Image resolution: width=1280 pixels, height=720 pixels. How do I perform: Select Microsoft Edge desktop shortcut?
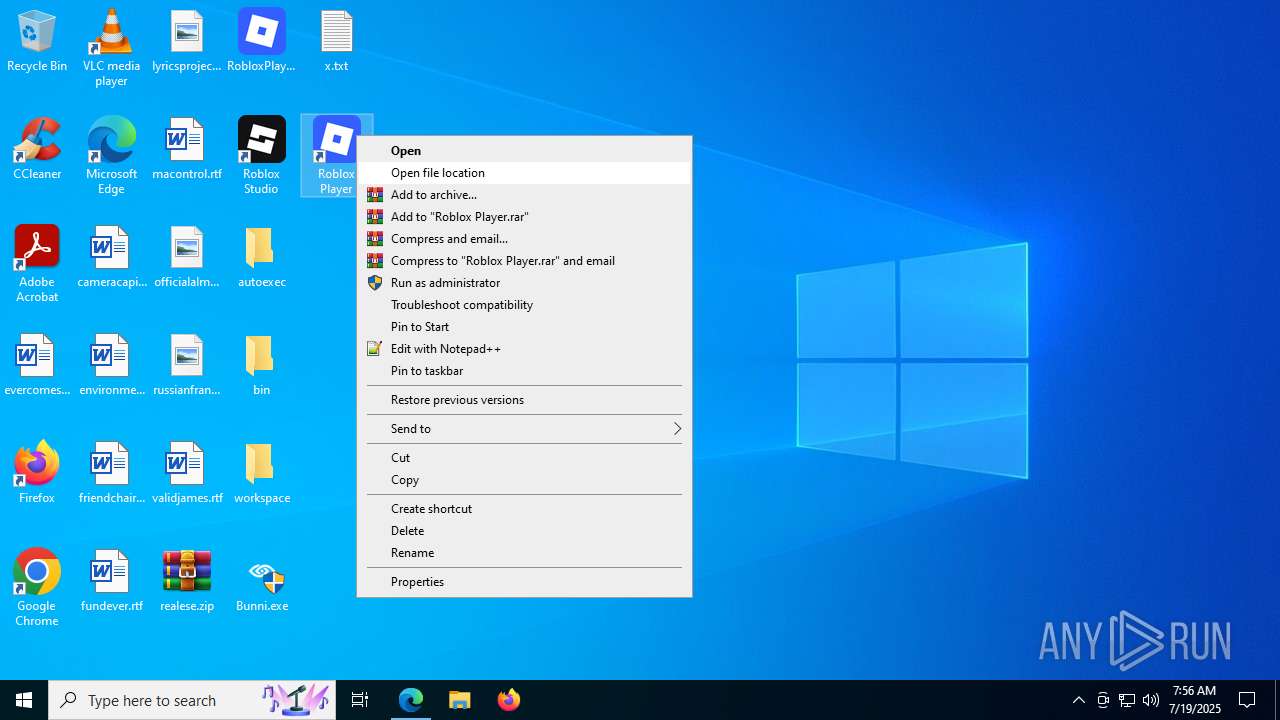(x=111, y=155)
